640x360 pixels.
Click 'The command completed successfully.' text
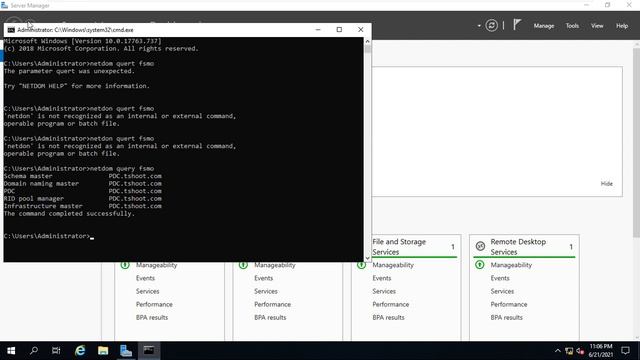click(x=69, y=213)
